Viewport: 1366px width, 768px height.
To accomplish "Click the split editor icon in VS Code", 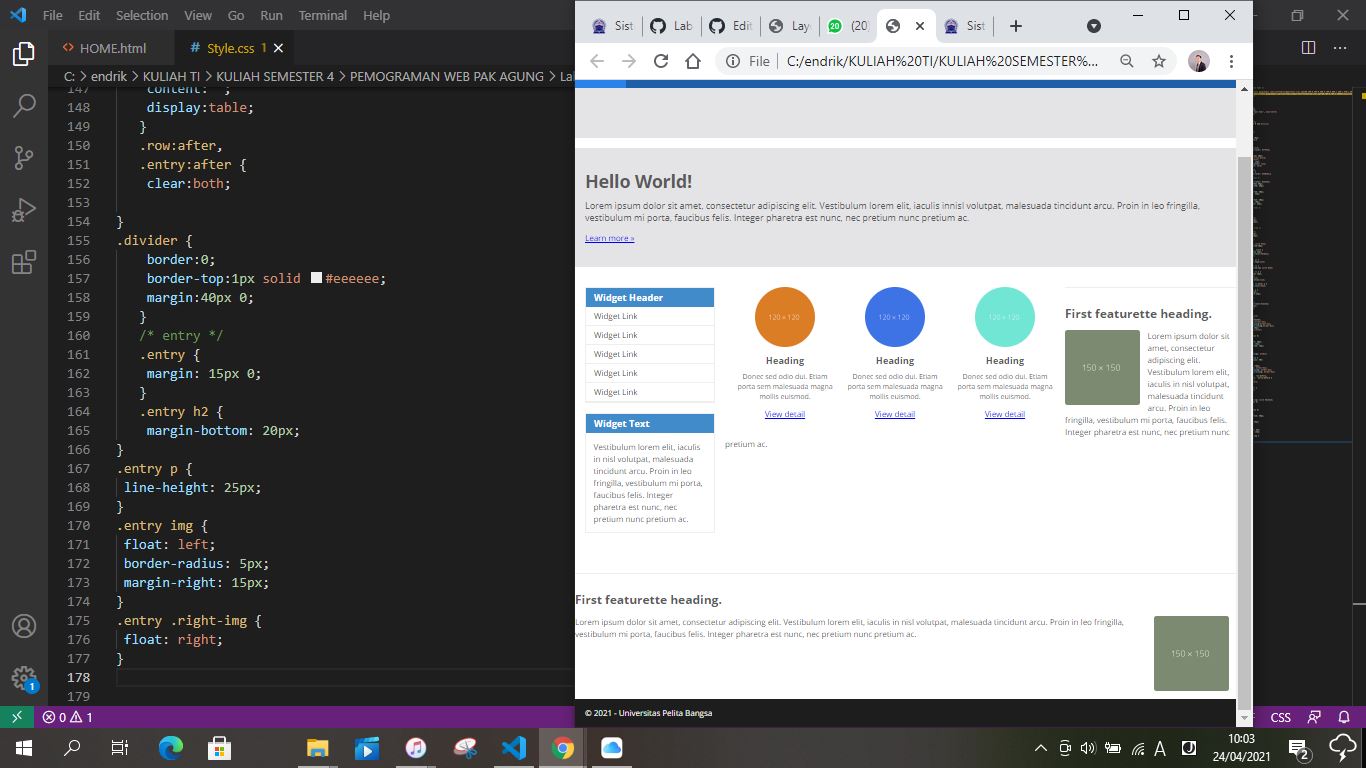I will tap(1308, 47).
